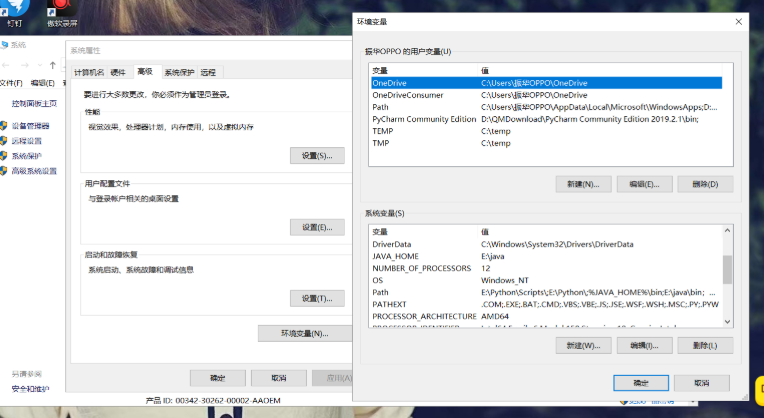Select the OS system variable row
The height and width of the screenshot is (418, 764).
coord(546,280)
